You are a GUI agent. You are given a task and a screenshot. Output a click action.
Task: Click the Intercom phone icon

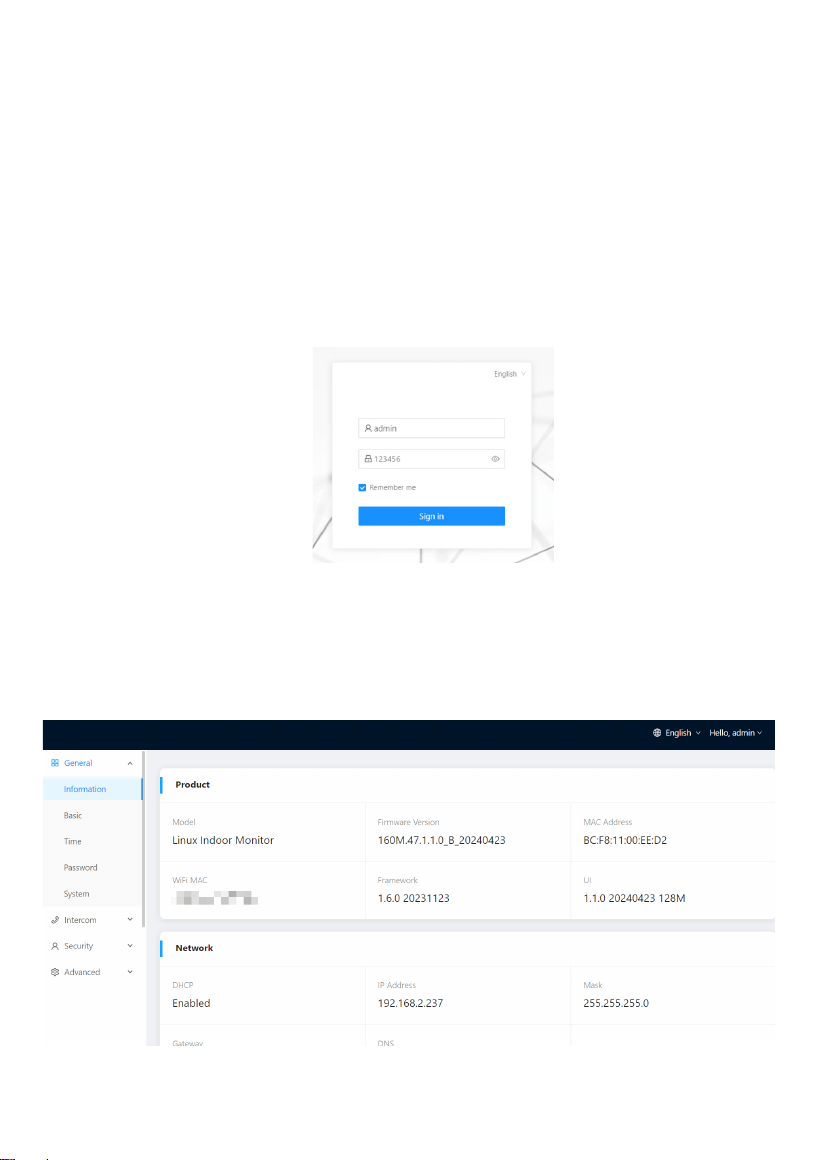55,920
